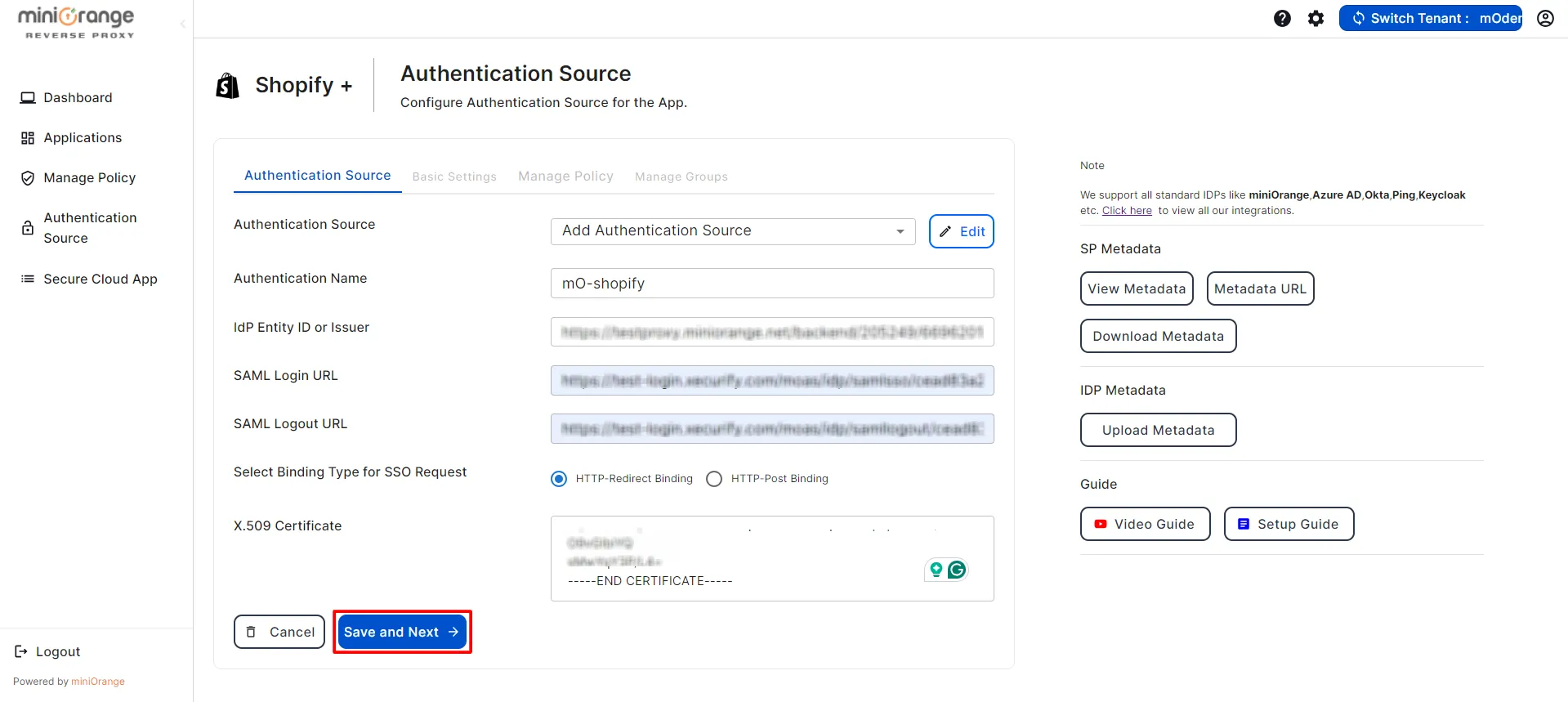The height and width of the screenshot is (702, 1568).
Task: Click the Metadata URL button
Action: (1260, 288)
